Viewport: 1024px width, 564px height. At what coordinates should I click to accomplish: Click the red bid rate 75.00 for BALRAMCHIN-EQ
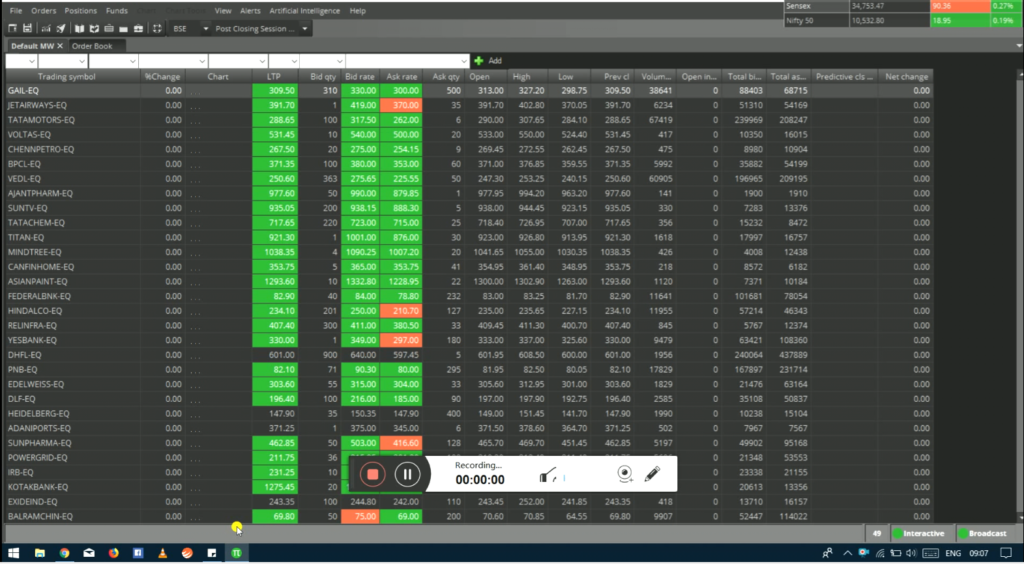coord(360,516)
